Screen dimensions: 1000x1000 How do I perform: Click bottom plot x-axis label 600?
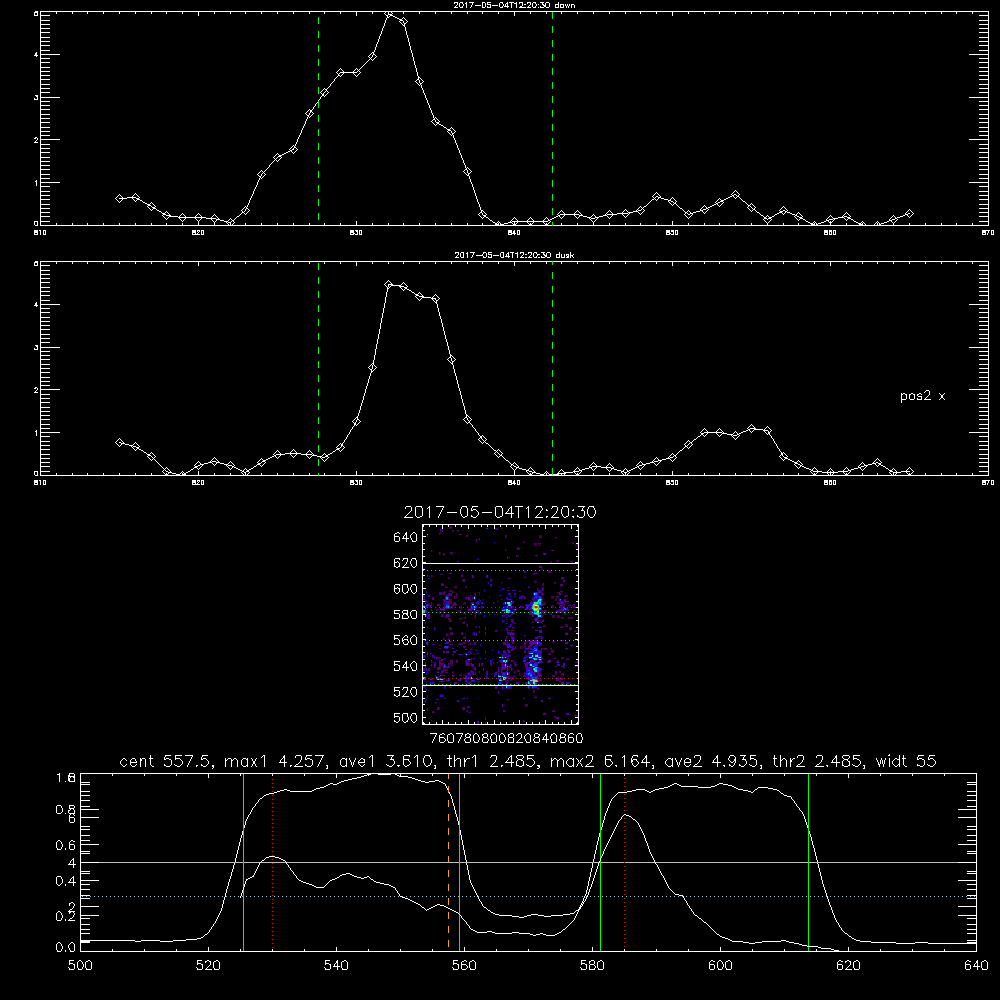tap(720, 966)
